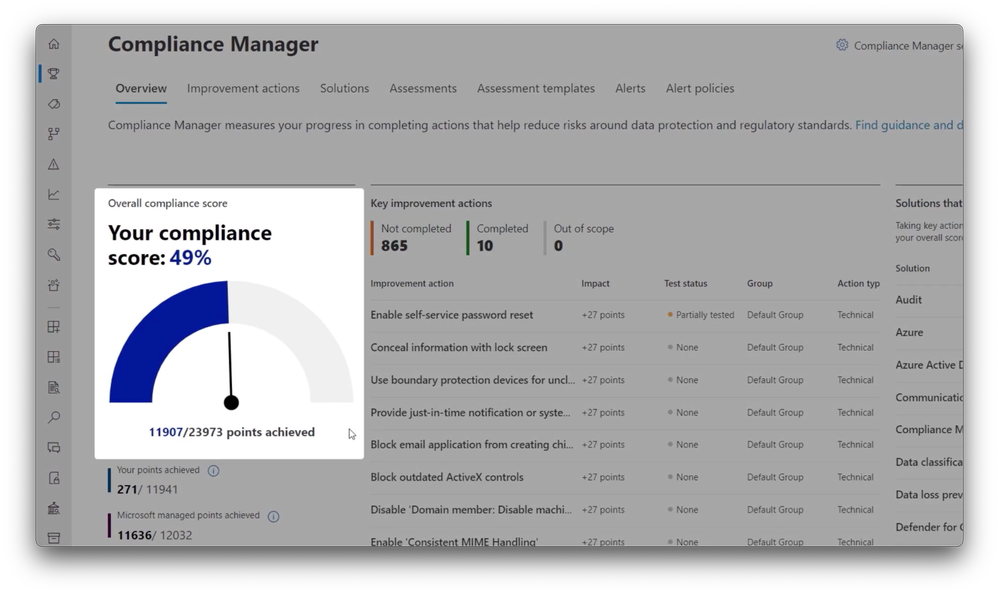This screenshot has height=594, width=999.
Task: Click 11907/23973 points achieved text
Action: (x=231, y=432)
